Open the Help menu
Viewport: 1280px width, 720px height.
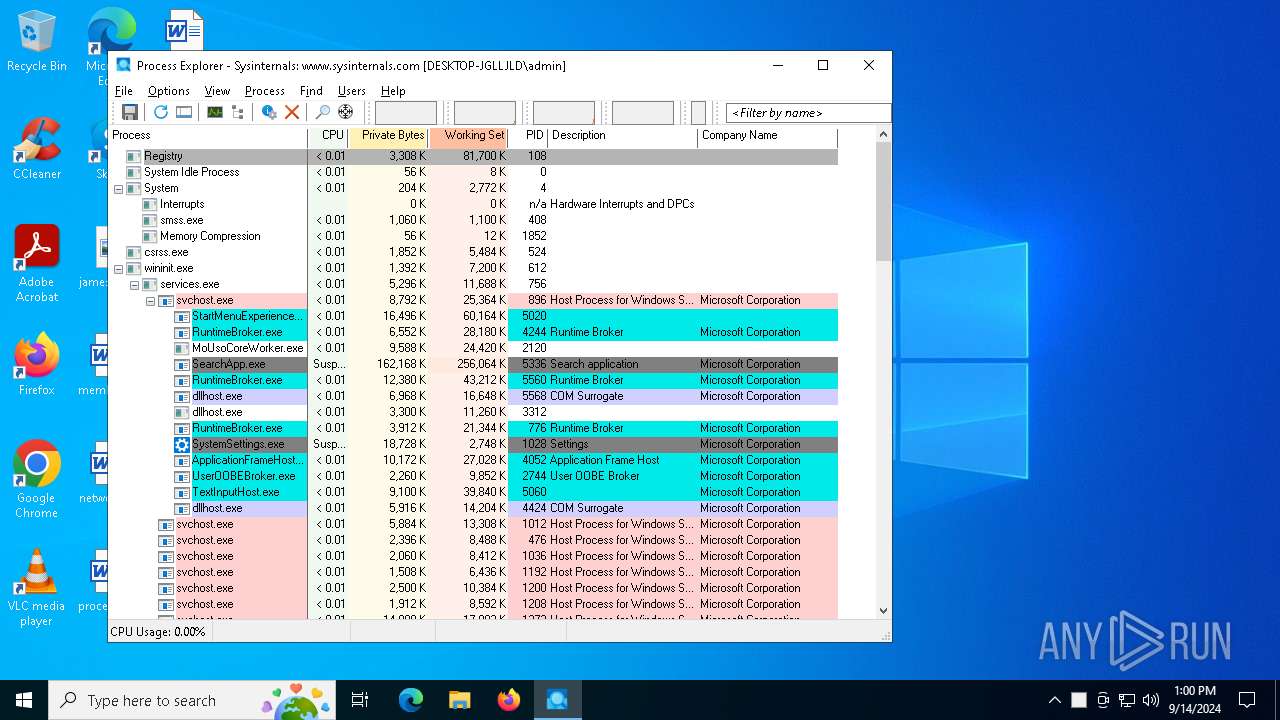tap(393, 91)
